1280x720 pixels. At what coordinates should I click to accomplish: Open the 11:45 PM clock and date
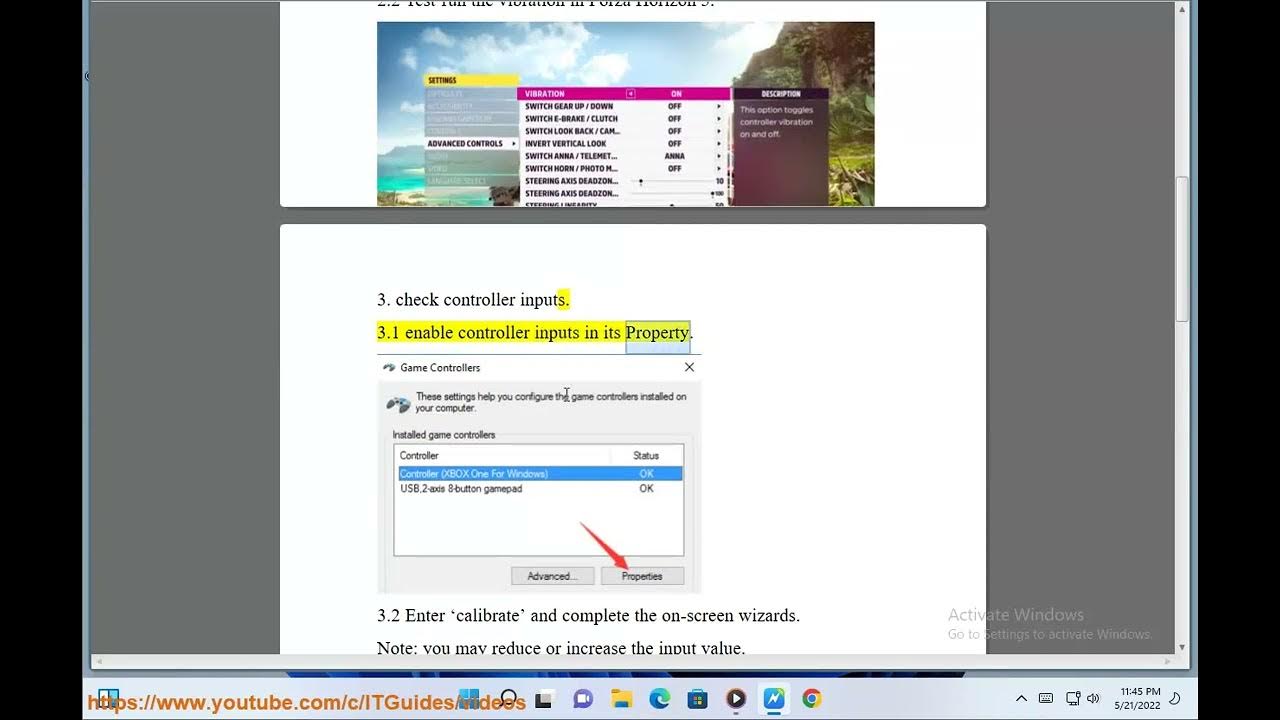(x=1140, y=698)
